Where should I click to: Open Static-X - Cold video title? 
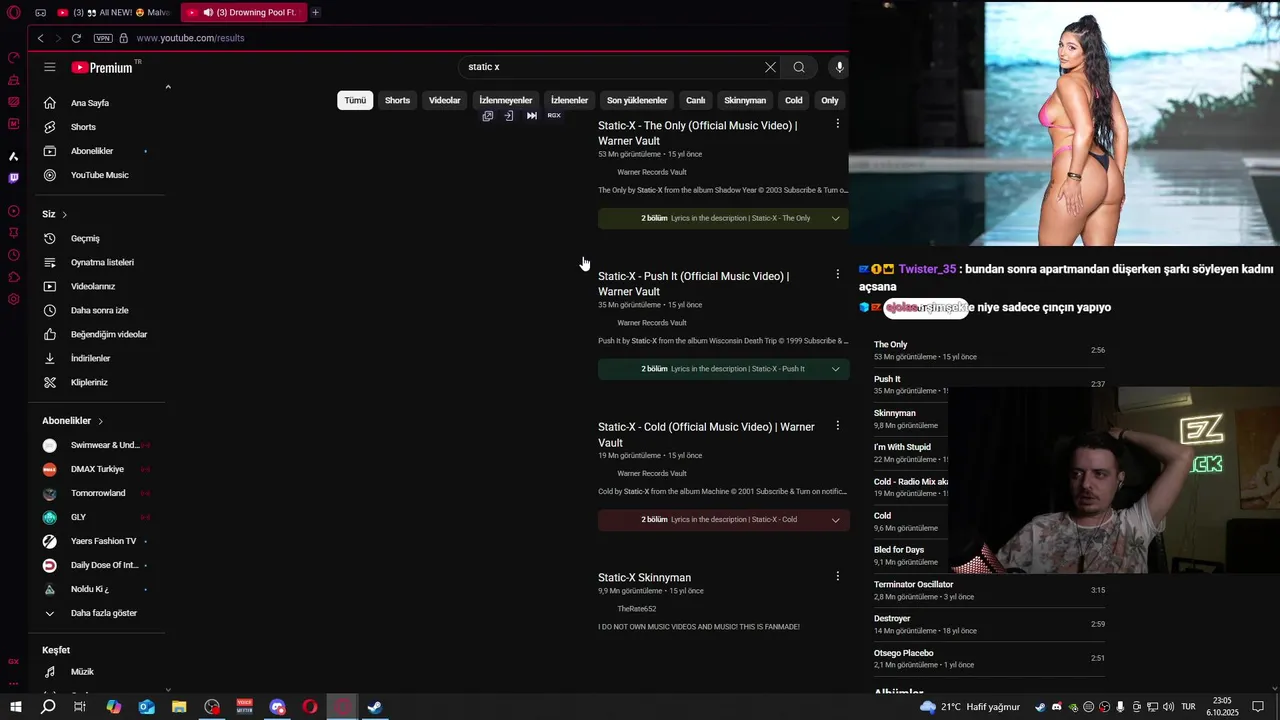click(x=707, y=435)
